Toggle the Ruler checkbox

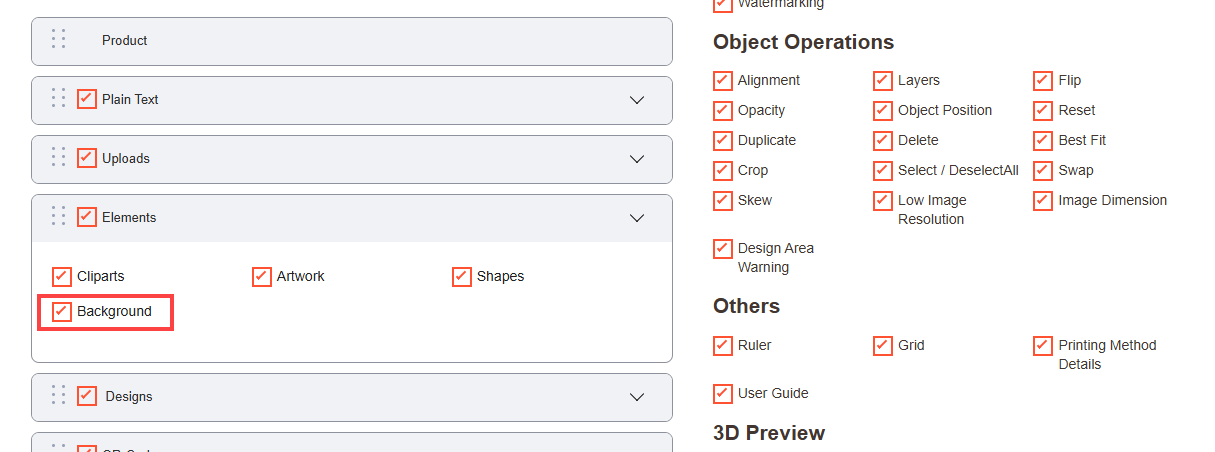(x=723, y=346)
